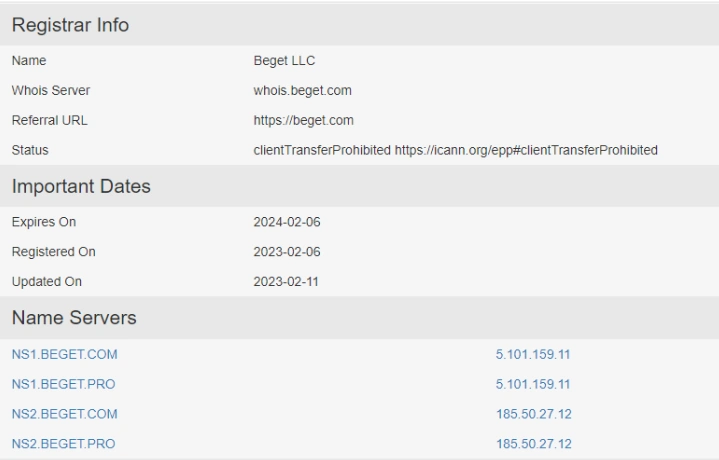The width and height of the screenshot is (719, 460).
Task: Click the https://beget.com referral URL
Action: pyautogui.click(x=304, y=120)
